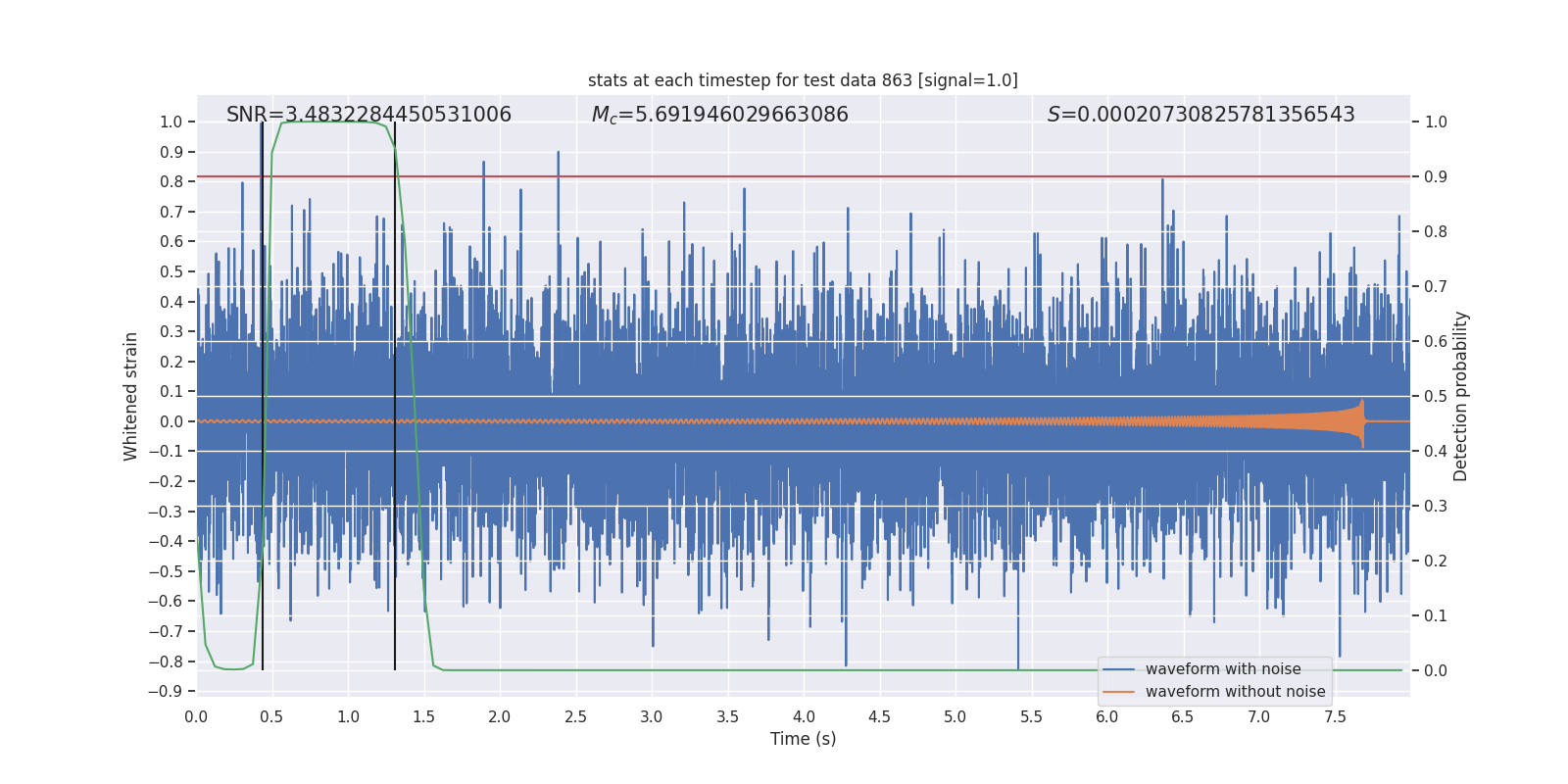Click time axis tick label 2.5
The height and width of the screenshot is (784, 1568).
point(575,717)
